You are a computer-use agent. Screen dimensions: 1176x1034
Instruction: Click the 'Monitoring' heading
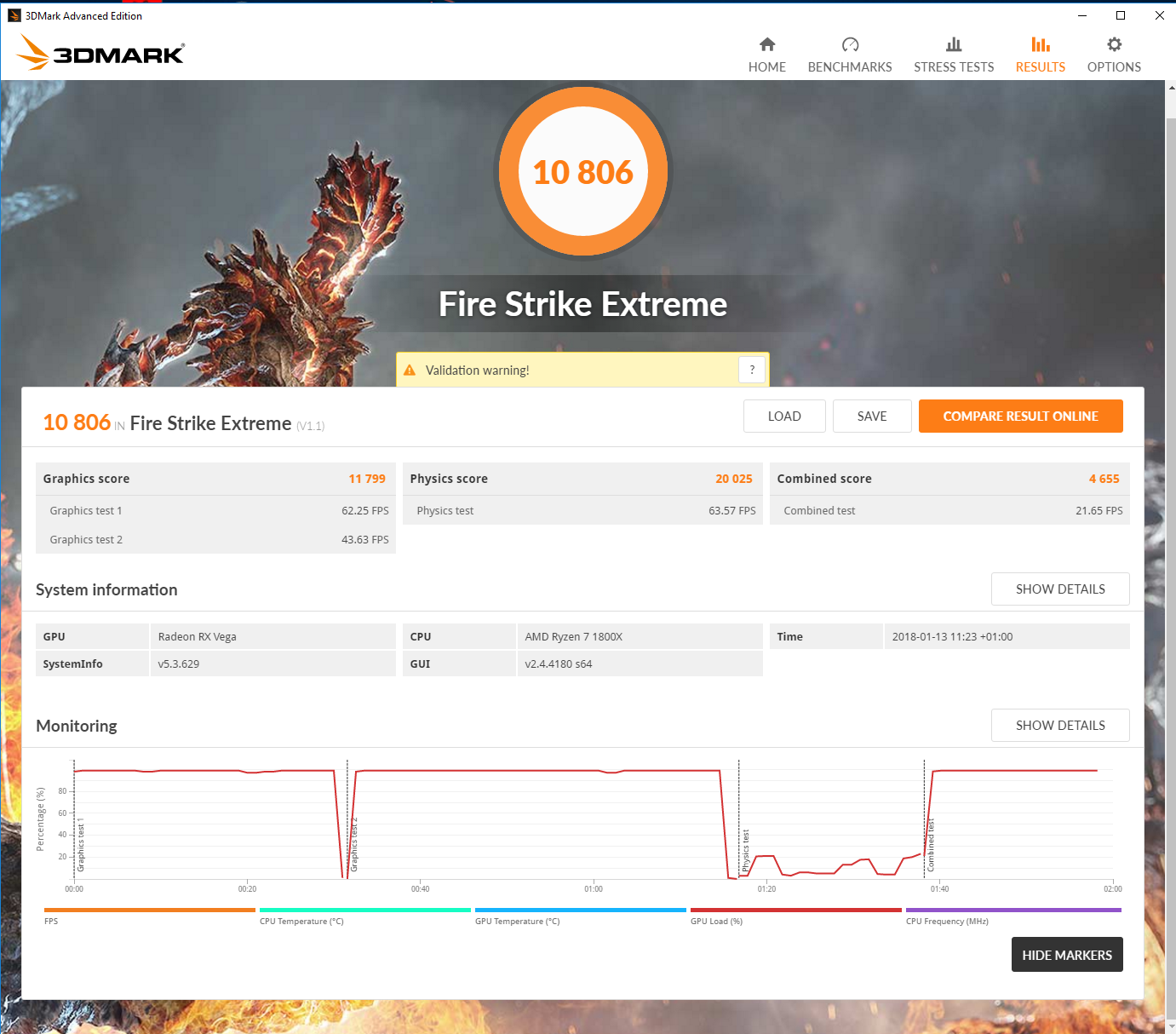(x=77, y=726)
